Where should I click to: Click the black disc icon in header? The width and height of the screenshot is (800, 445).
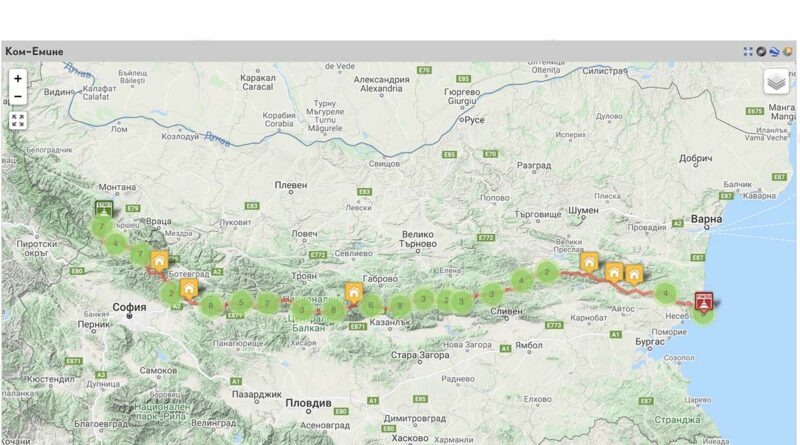pos(761,52)
